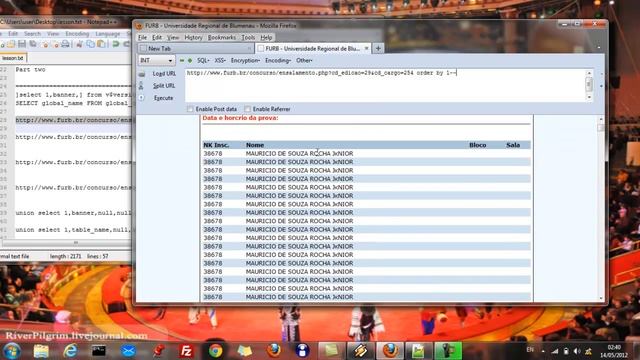Click the Copy icon in Notepad++ toolbar

90,44
